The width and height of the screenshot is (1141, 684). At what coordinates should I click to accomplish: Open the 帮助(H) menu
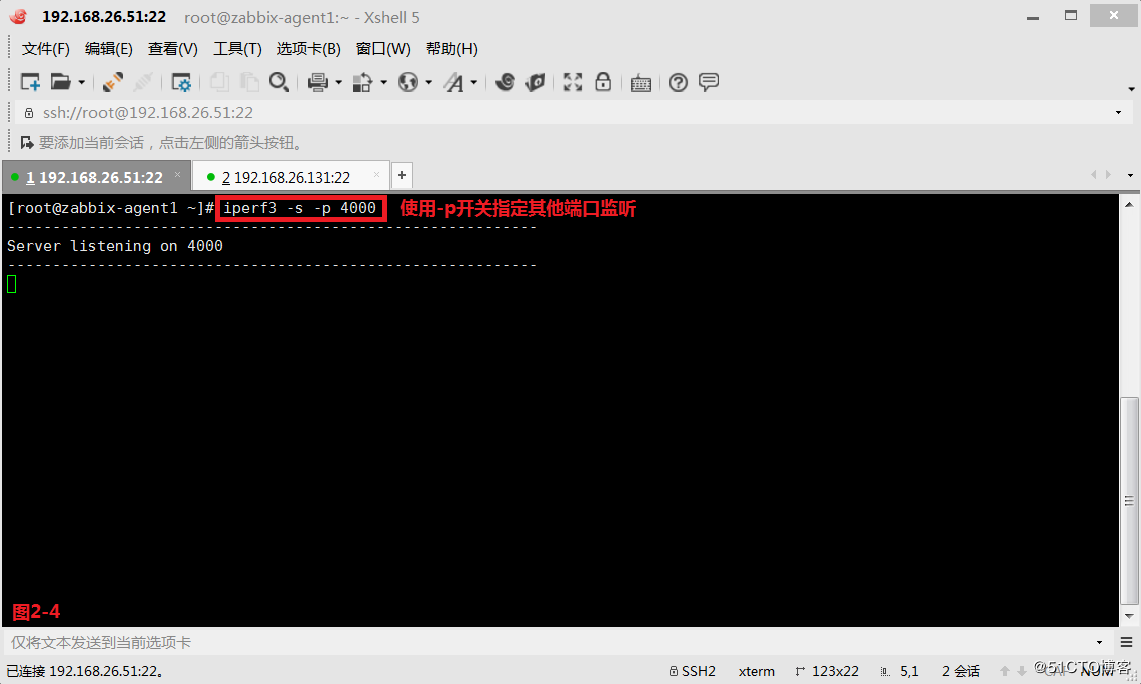click(451, 49)
